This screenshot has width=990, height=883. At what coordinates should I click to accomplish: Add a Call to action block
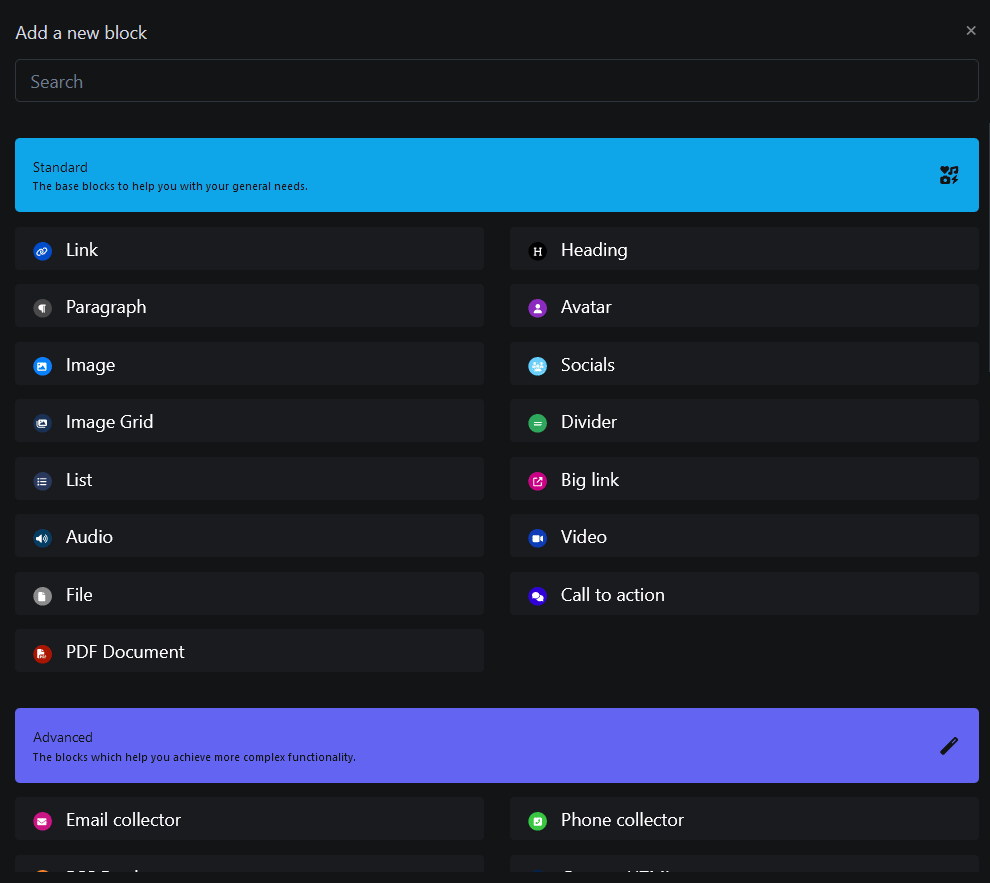(743, 595)
